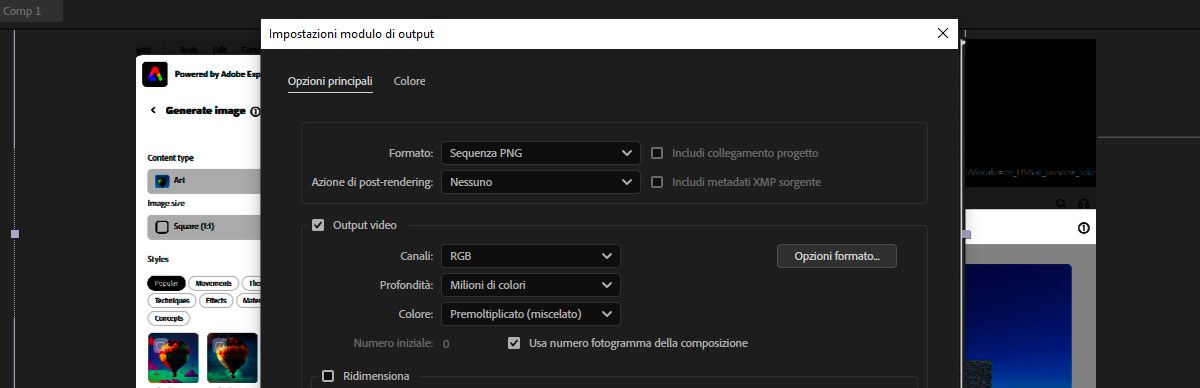The height and width of the screenshot is (388, 1200).
Task: Choose the second balloon style thumbnail
Action: (x=232, y=359)
